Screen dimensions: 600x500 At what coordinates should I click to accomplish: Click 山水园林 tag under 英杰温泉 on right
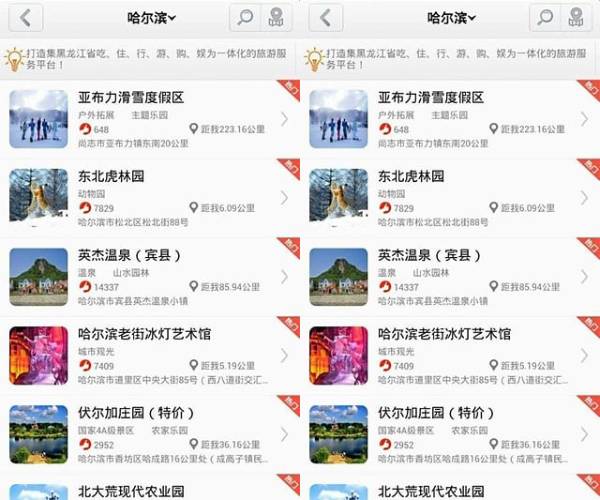[431, 272]
